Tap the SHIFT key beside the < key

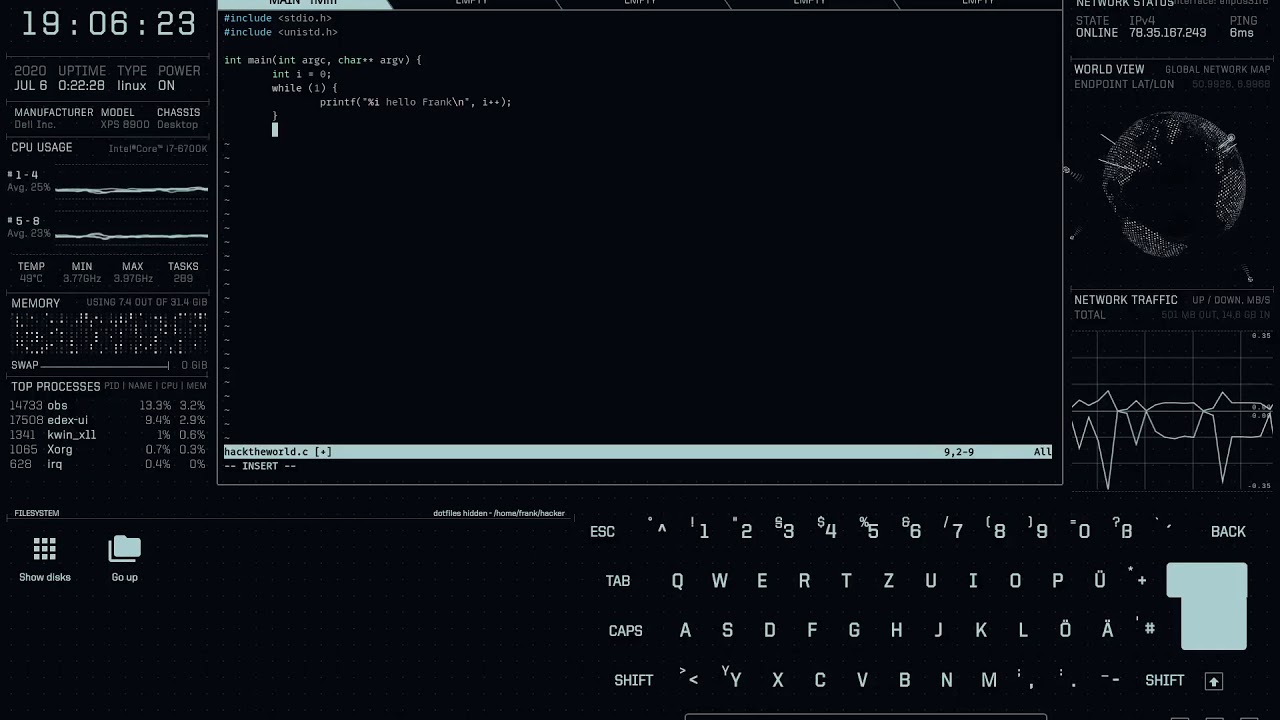click(634, 680)
